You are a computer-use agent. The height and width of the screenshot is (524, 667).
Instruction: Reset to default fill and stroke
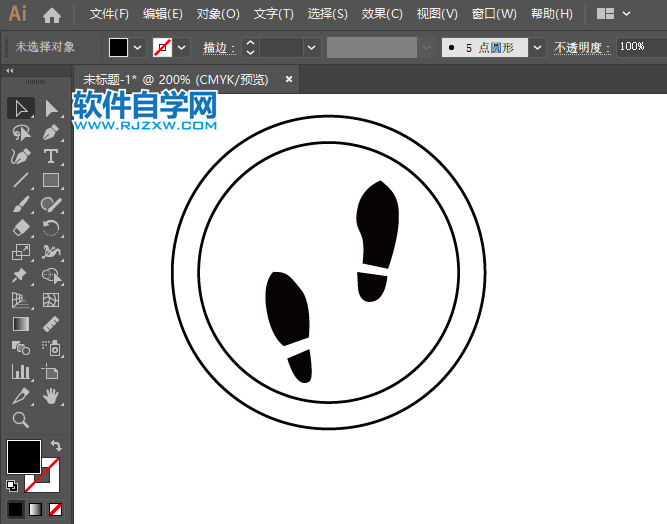click(12, 486)
